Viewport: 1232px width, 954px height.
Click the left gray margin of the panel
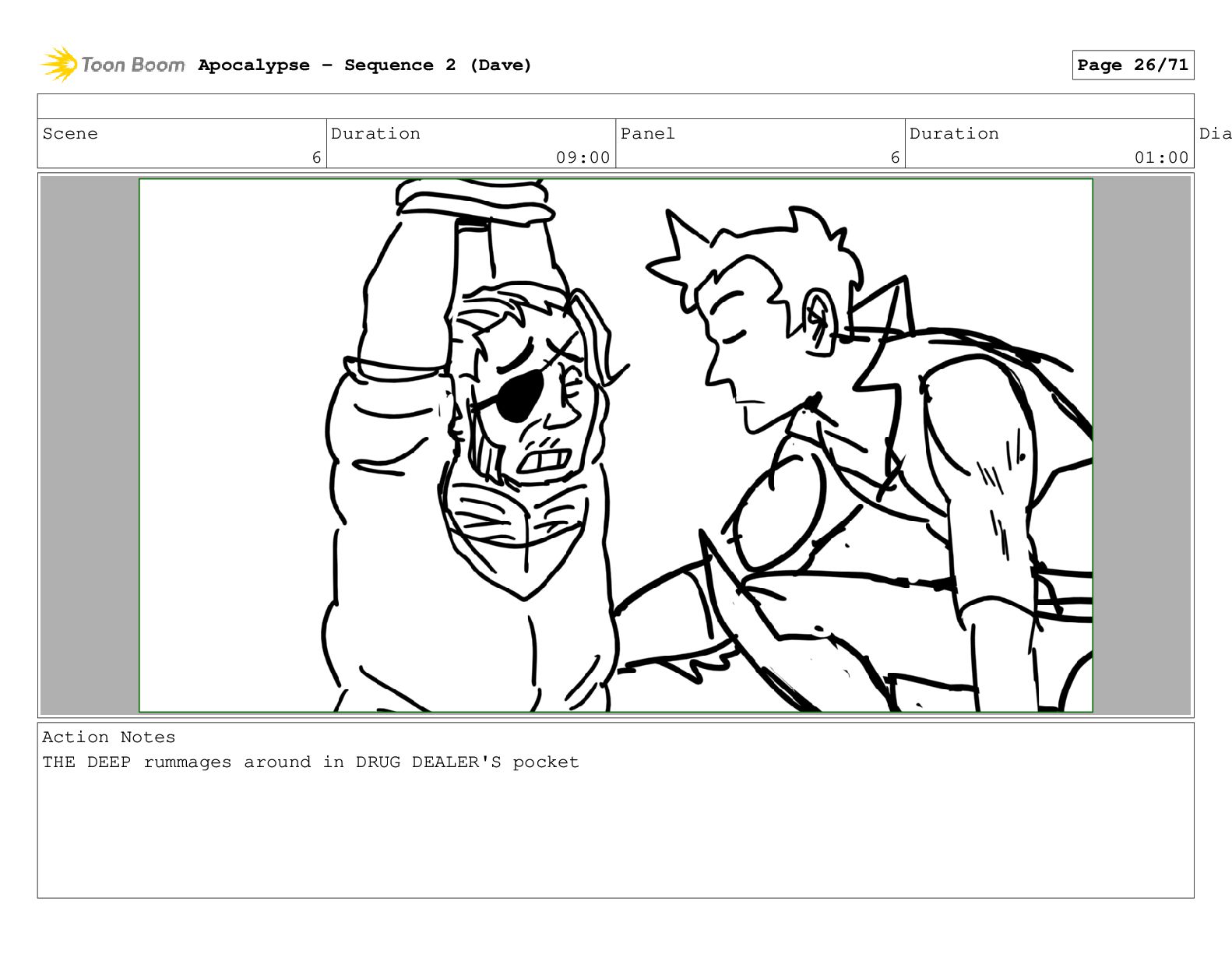pyautogui.click(x=89, y=445)
